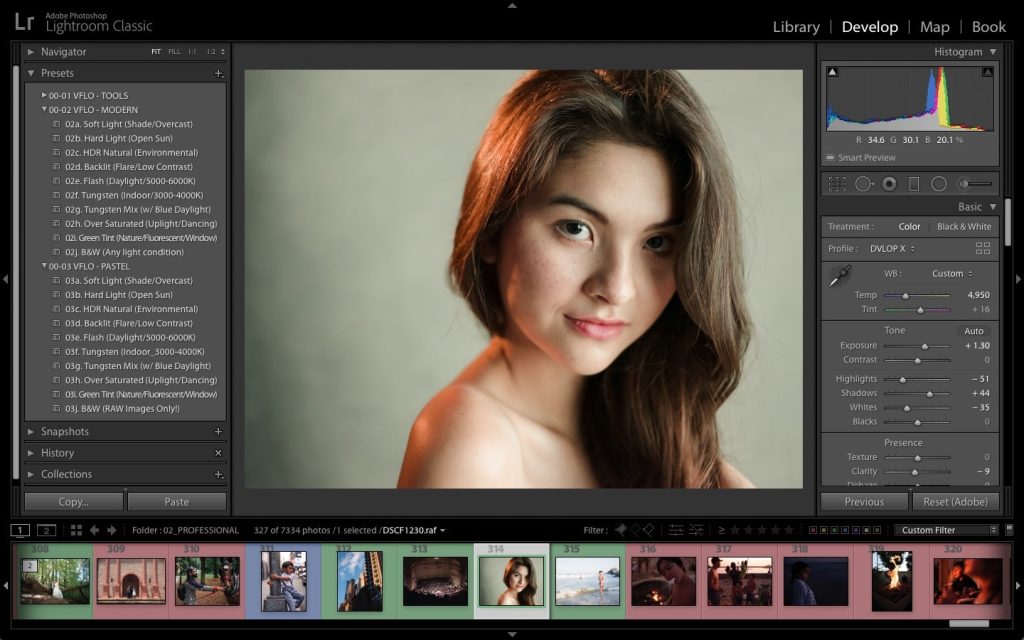Click Reset (Adobe) to clear edits

pos(956,500)
